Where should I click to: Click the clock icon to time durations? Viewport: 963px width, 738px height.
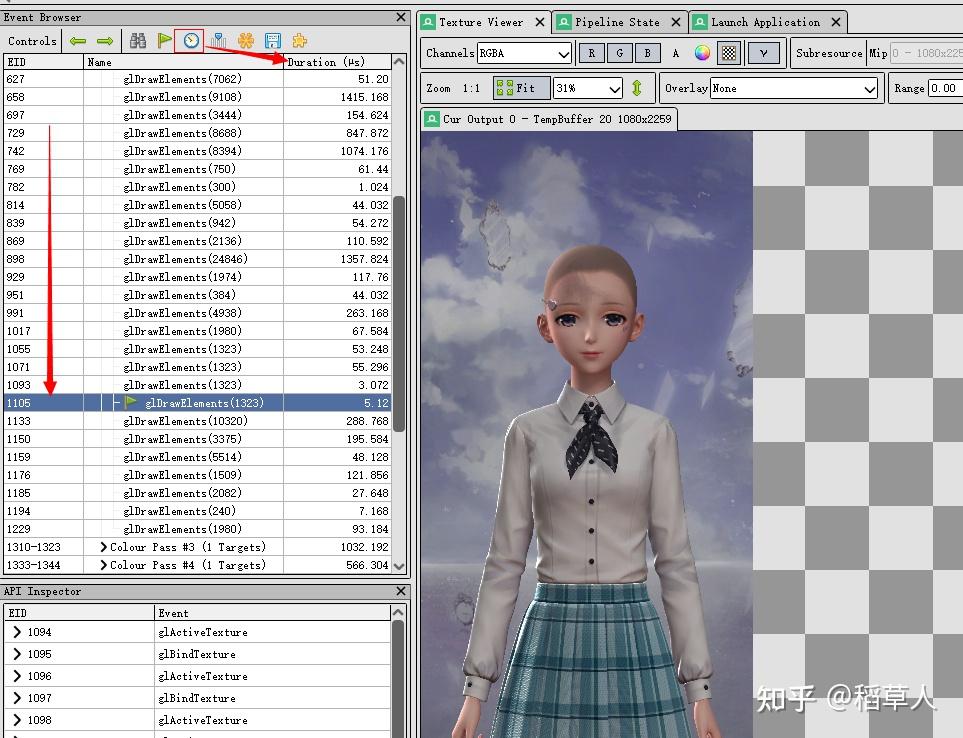[190, 41]
